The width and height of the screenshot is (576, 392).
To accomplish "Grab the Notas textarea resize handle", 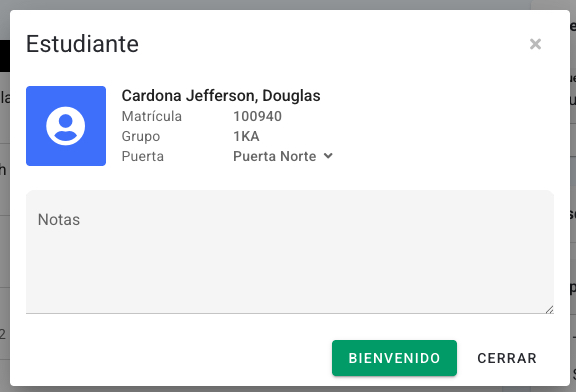I will pos(549,309).
